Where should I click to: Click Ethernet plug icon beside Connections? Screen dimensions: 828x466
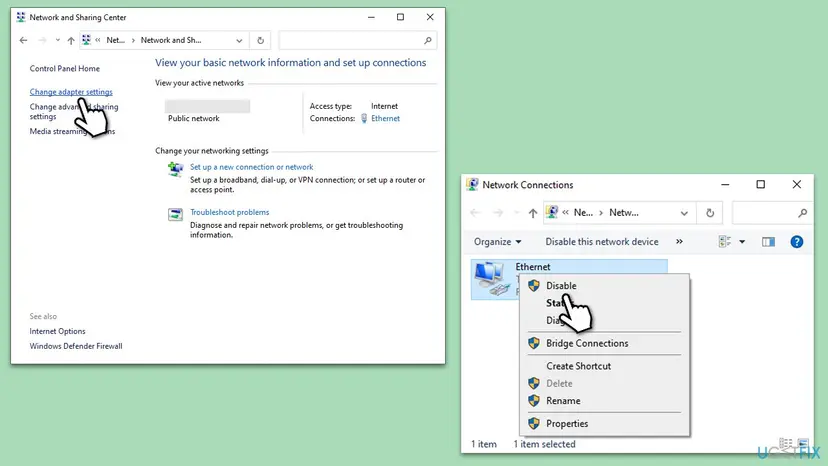click(364, 118)
